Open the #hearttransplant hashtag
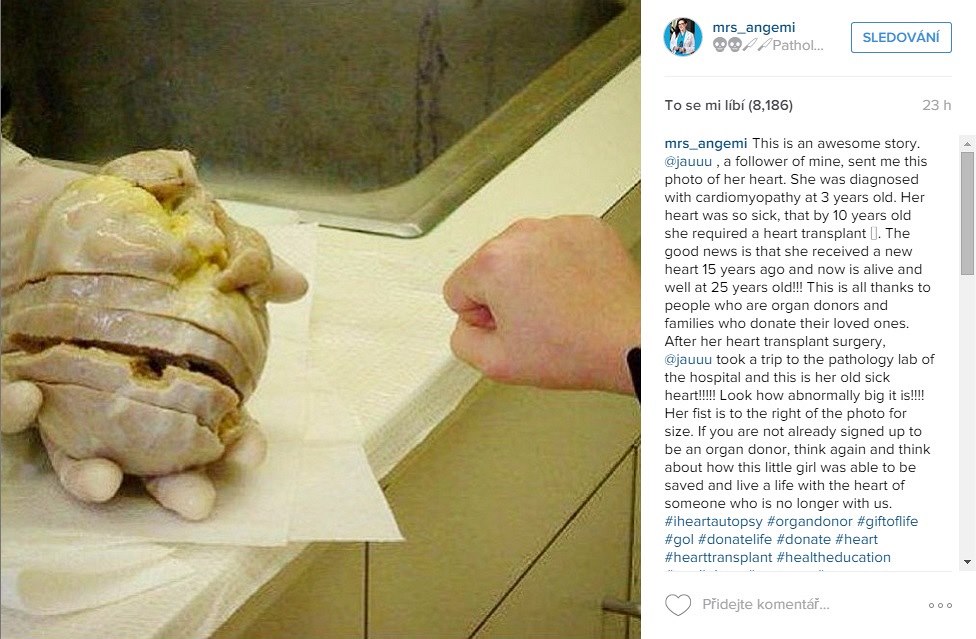The image size is (976, 639). point(718,557)
